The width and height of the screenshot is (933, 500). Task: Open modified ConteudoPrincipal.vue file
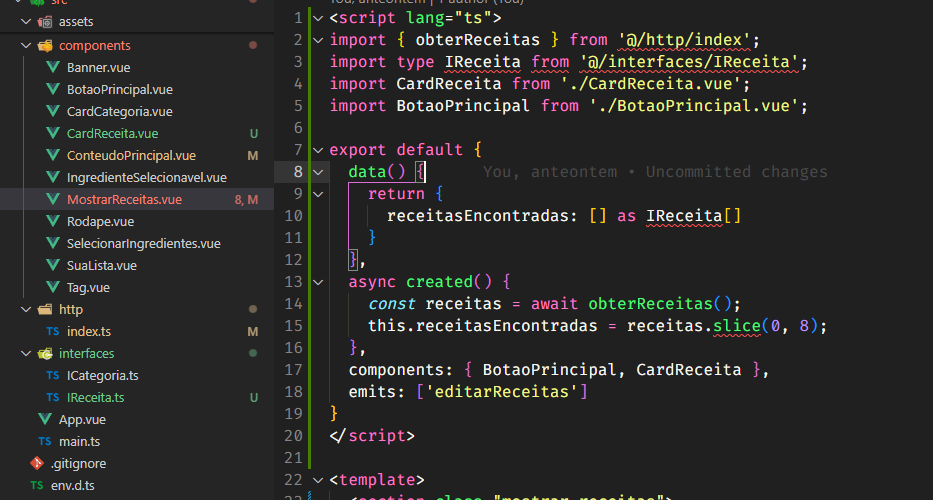(132, 156)
